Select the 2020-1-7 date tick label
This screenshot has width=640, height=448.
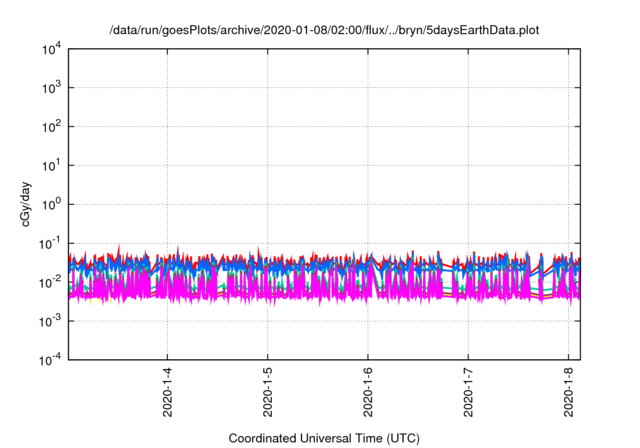pyautogui.click(x=468, y=392)
